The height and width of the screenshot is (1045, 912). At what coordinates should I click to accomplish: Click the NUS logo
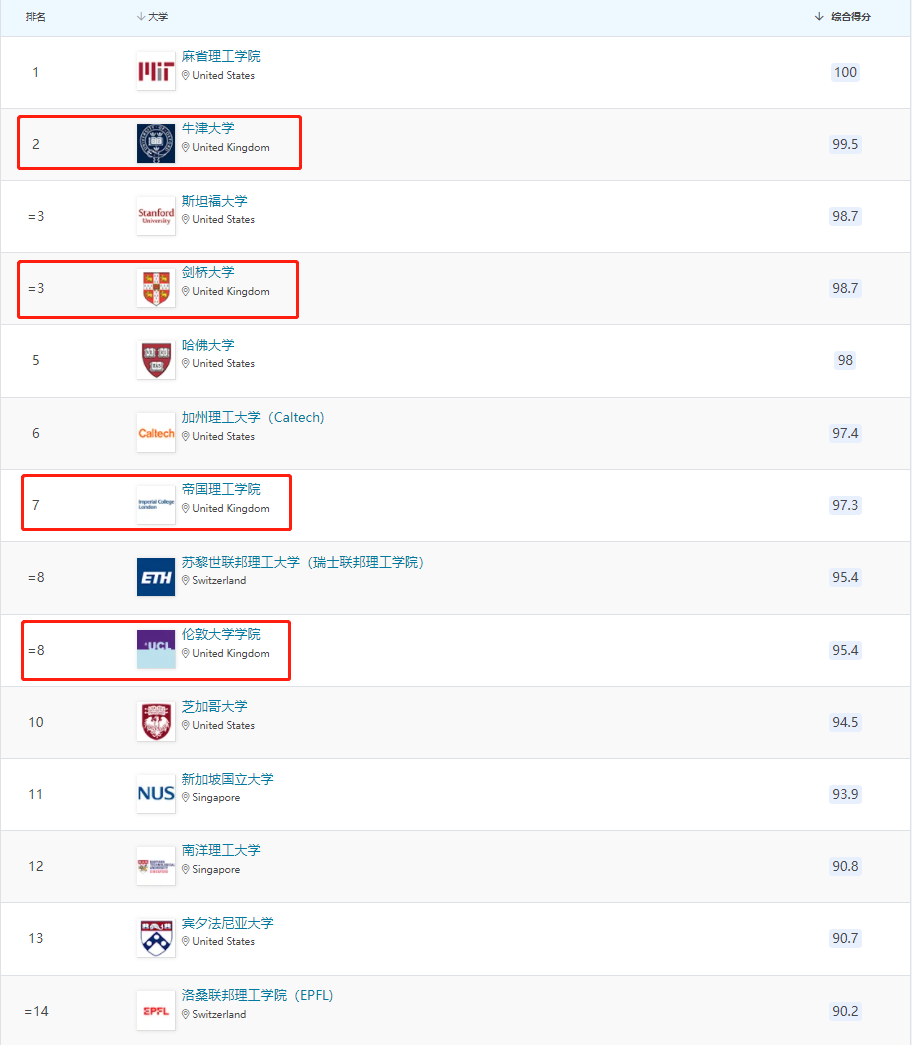(x=156, y=794)
